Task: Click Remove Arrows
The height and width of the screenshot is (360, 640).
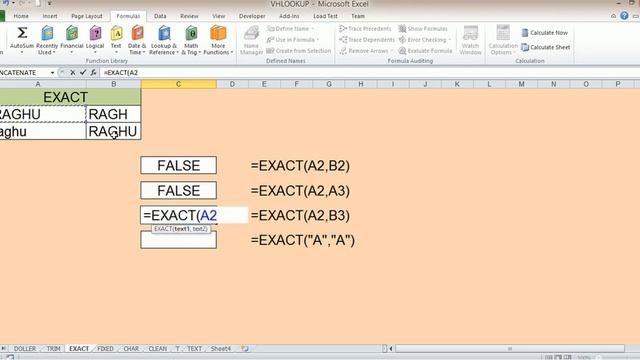Action: (366, 51)
